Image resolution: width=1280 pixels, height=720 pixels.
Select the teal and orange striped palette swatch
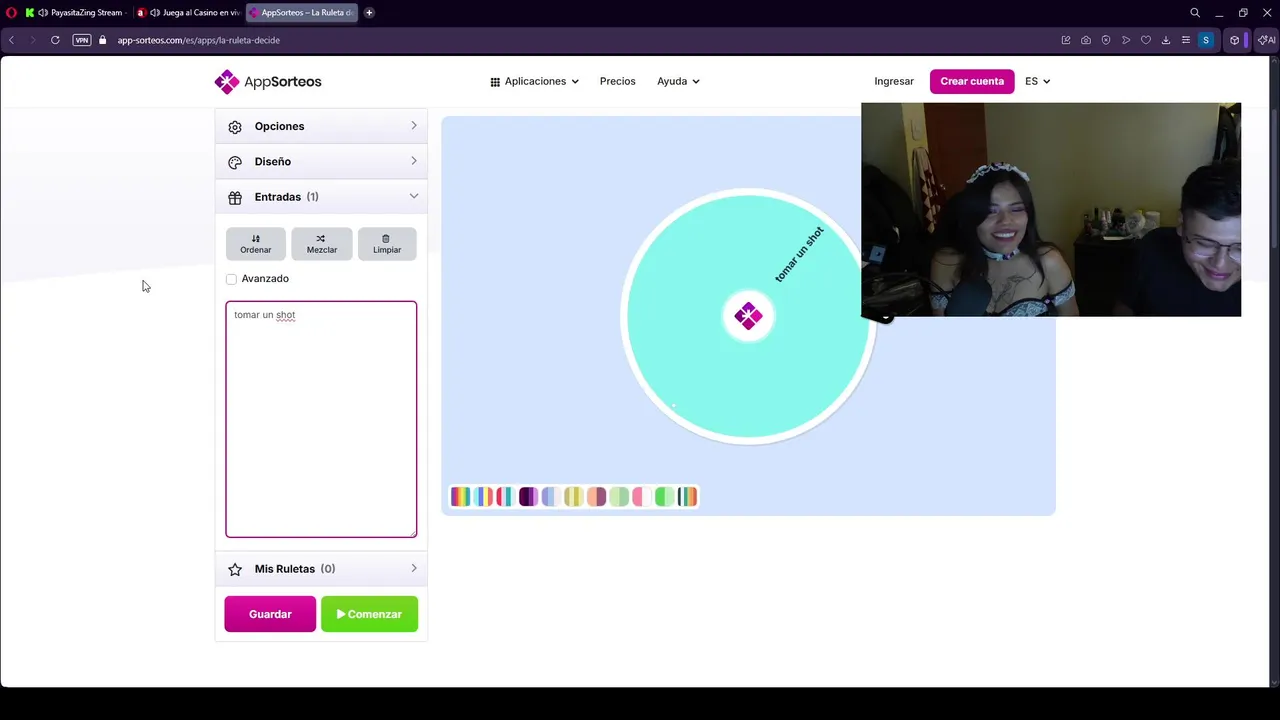[687, 496]
